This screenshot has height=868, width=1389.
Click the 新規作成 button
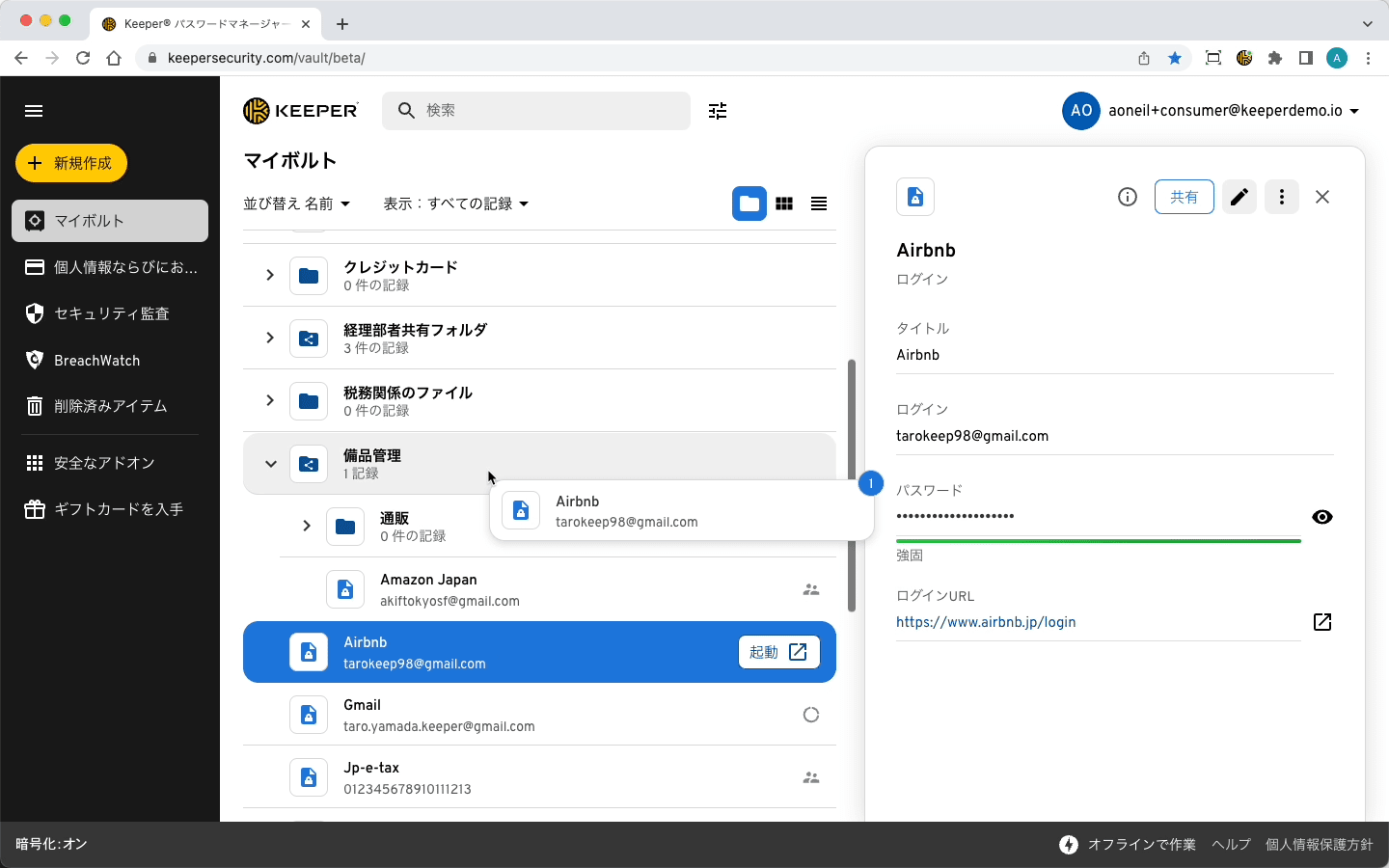71,163
